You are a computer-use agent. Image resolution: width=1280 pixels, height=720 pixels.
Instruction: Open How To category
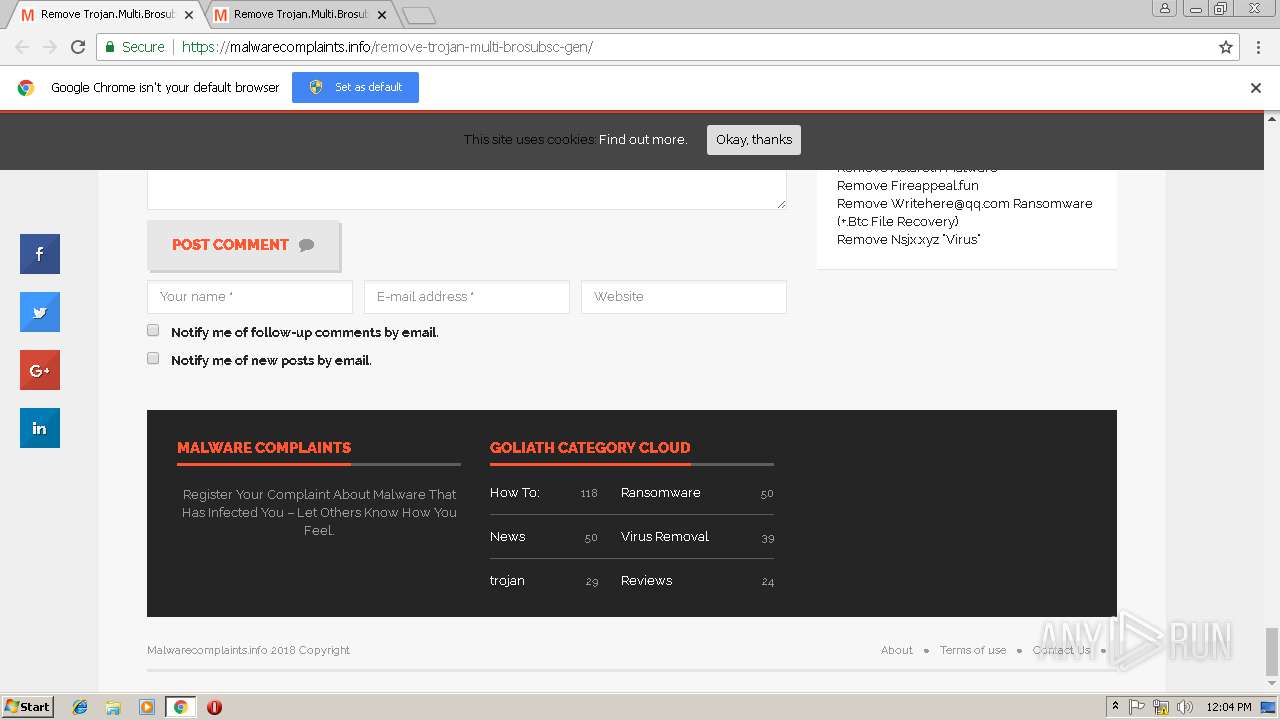(515, 493)
